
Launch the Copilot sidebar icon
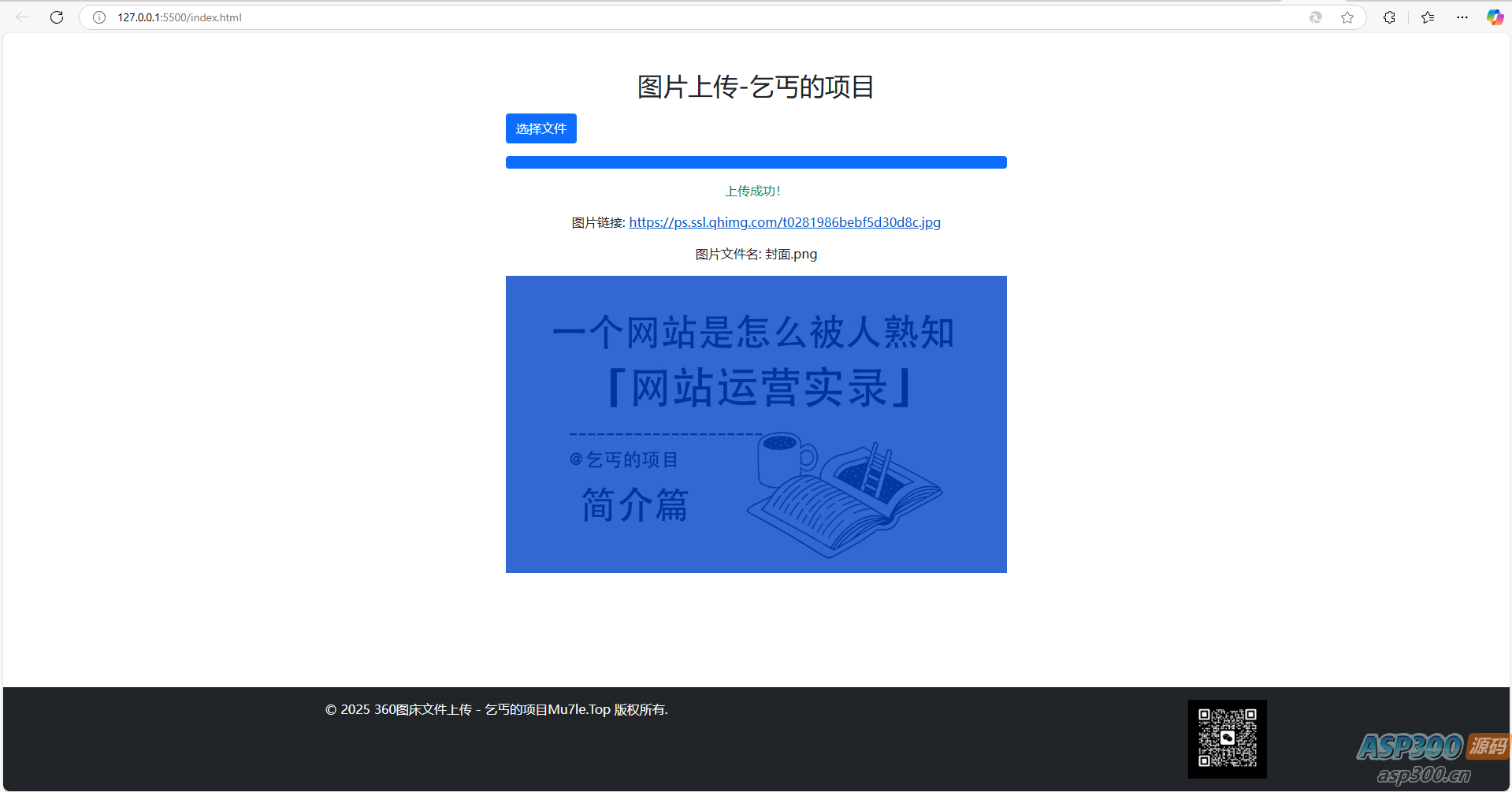(x=1495, y=17)
